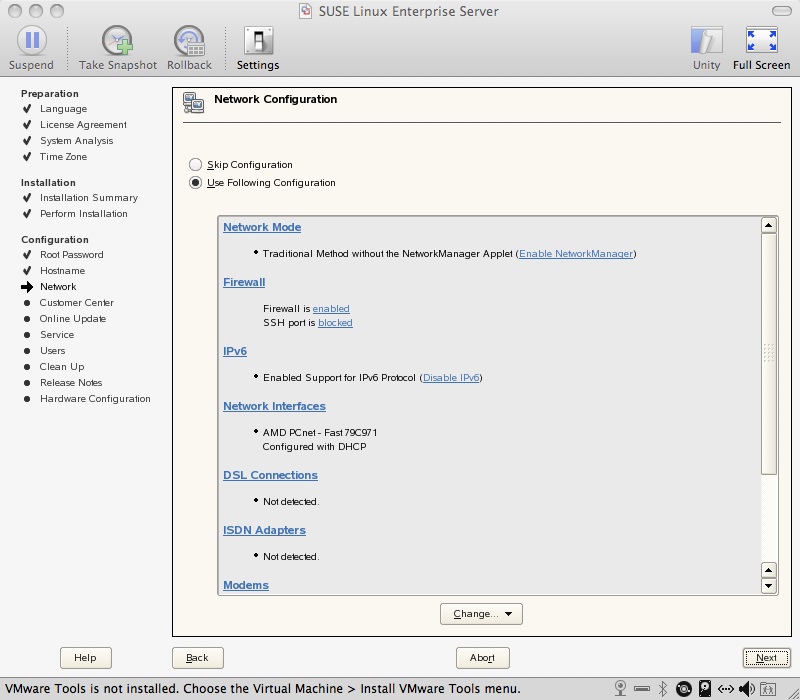This screenshot has height=700, width=800.
Task: Click the System Analysis step
Action: [x=77, y=141]
